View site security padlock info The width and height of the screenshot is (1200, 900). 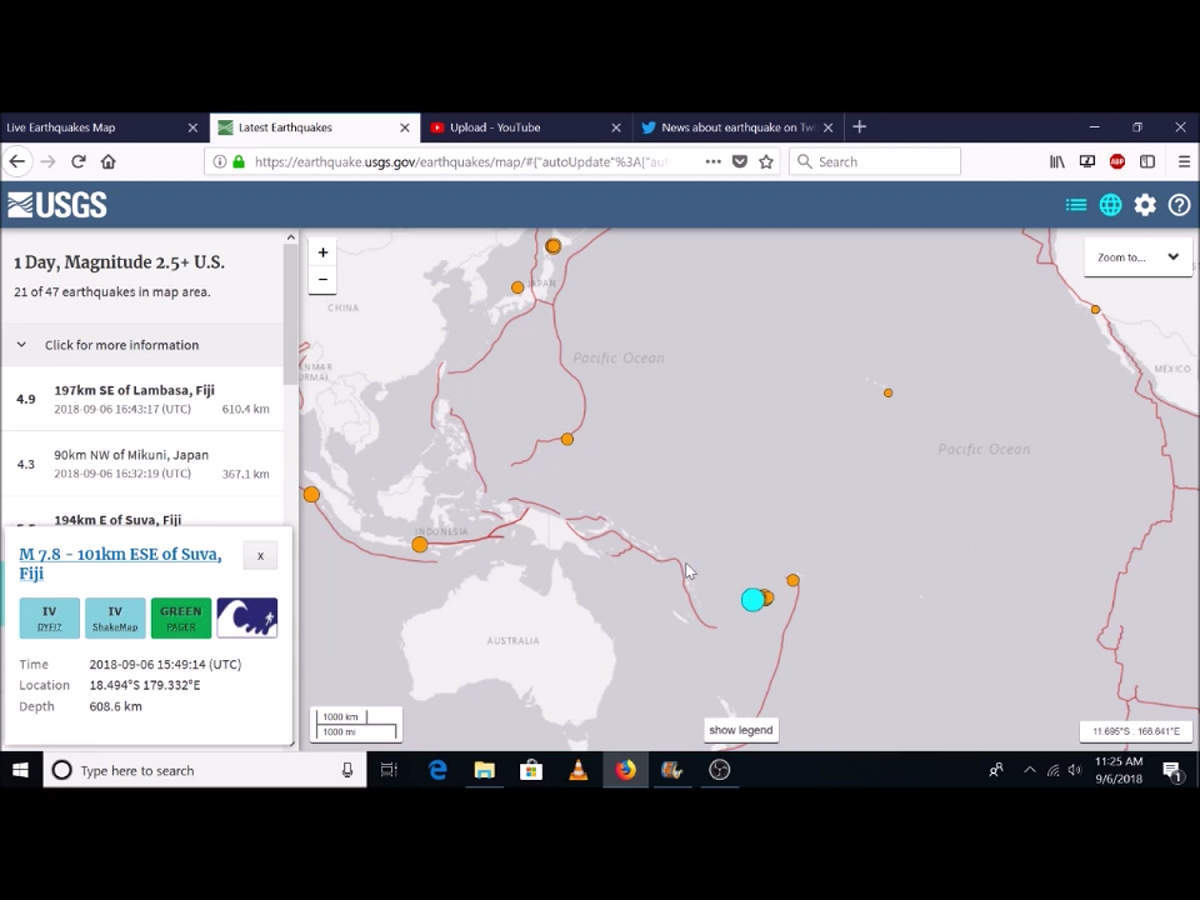click(238, 161)
